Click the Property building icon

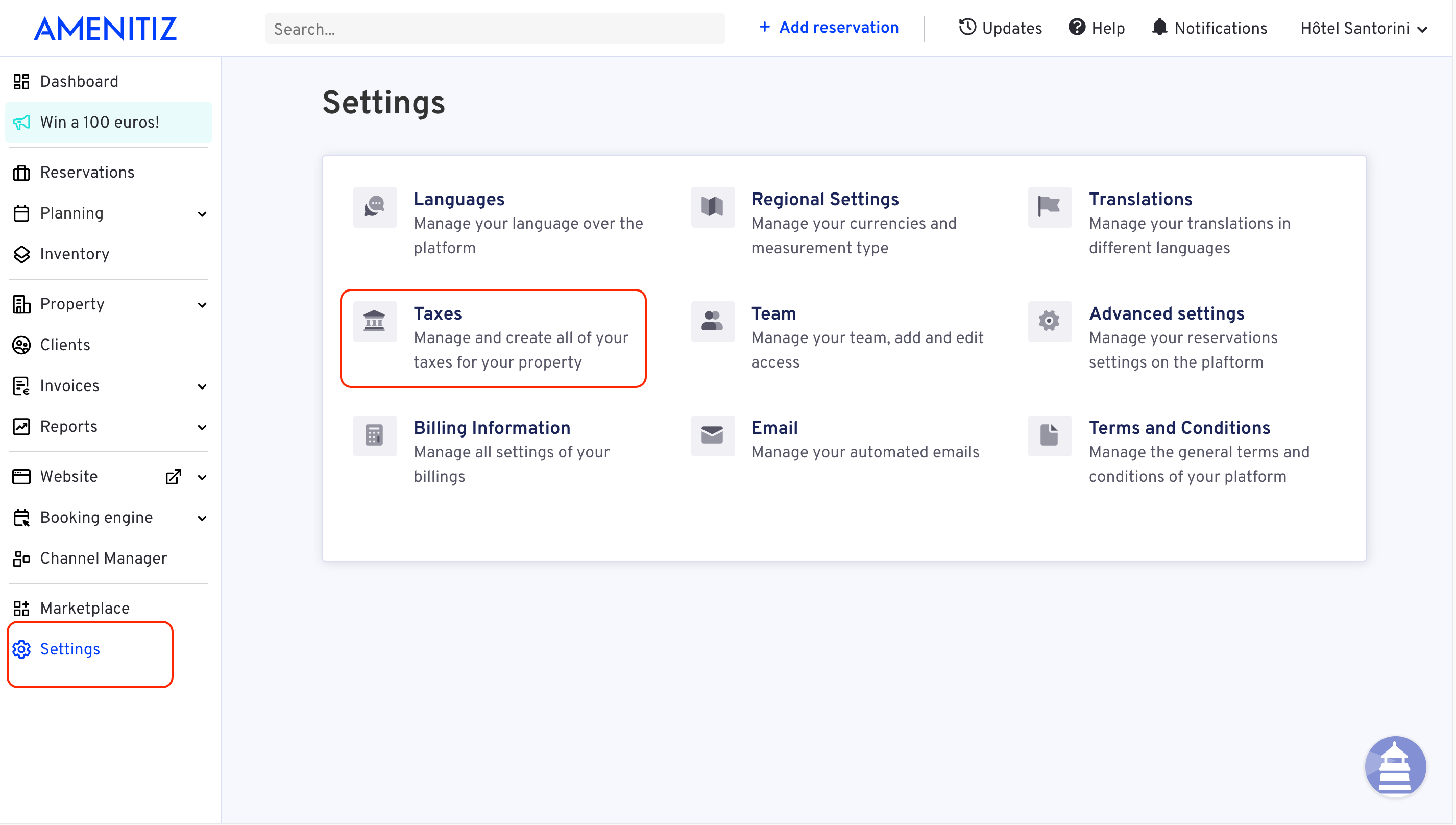pyautogui.click(x=21, y=304)
